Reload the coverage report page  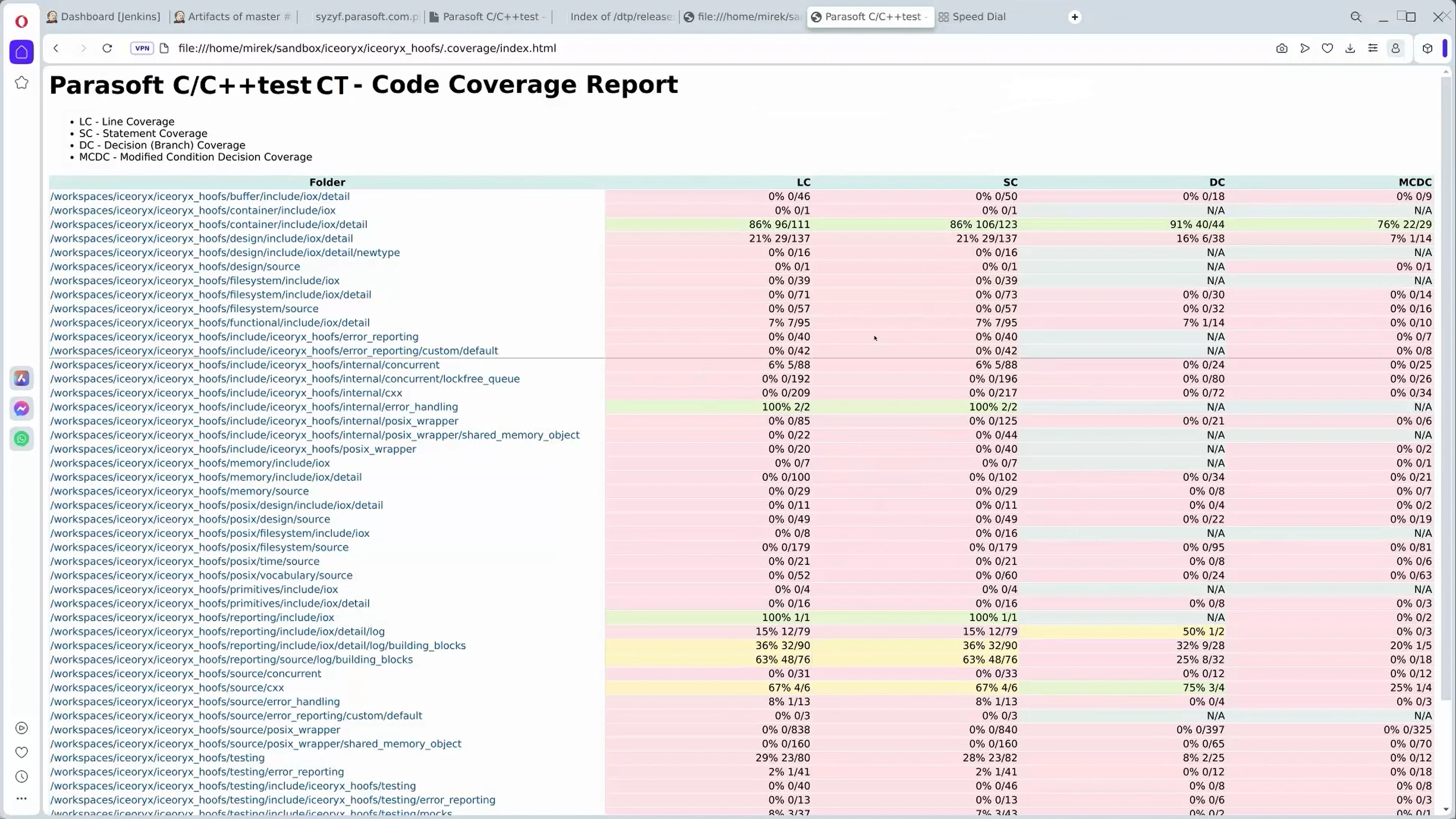click(107, 48)
